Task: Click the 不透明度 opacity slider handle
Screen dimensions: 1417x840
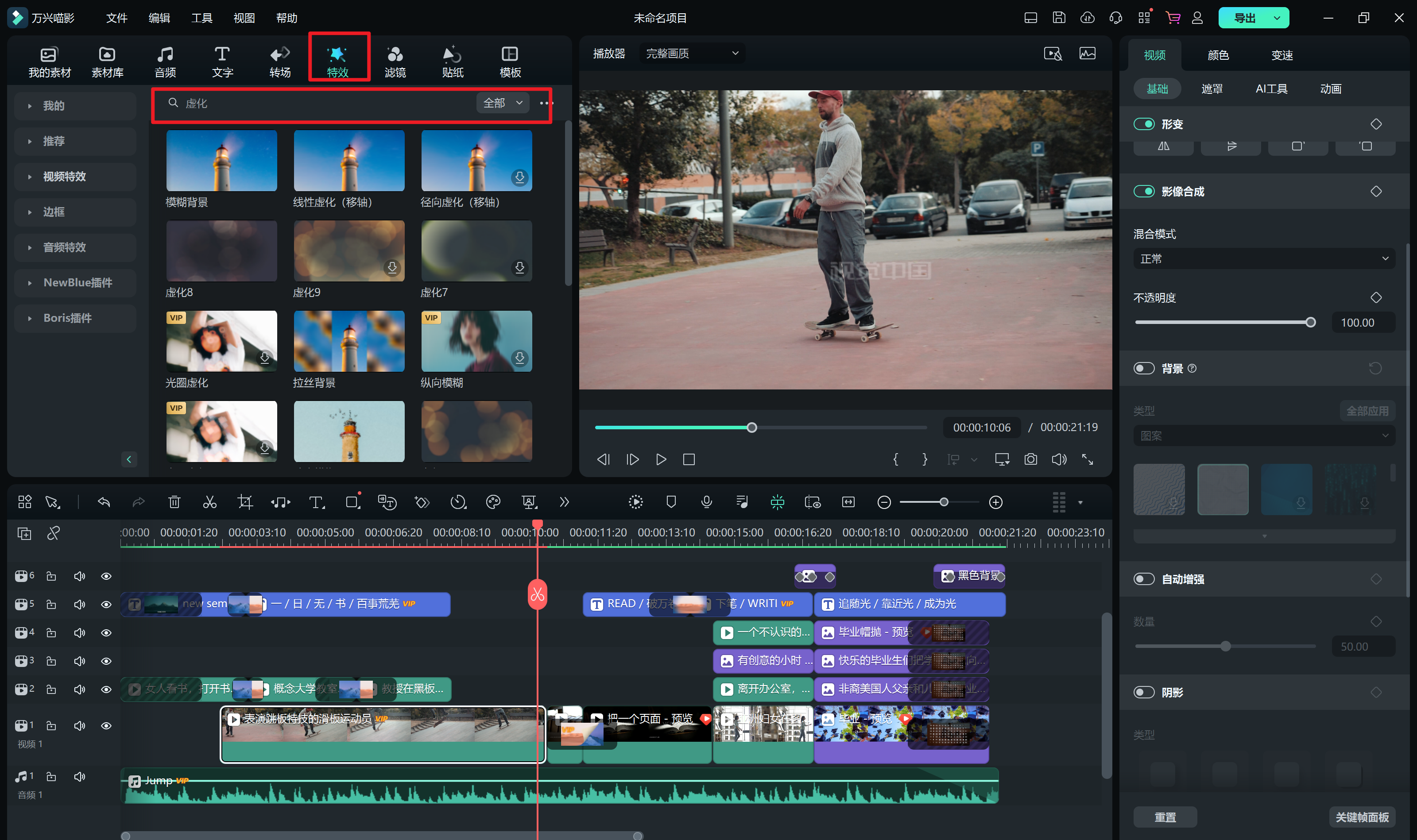Action: (x=1311, y=323)
